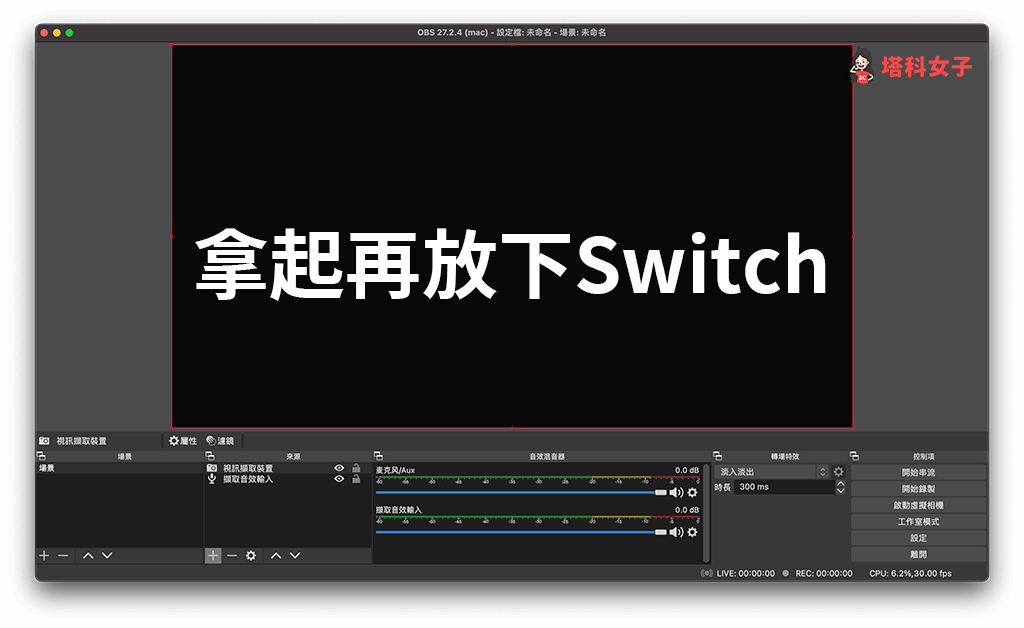Viewport: 1024px width, 628px height.
Task: Toggle lock on 擷取音效輸入 source
Action: (x=355, y=479)
